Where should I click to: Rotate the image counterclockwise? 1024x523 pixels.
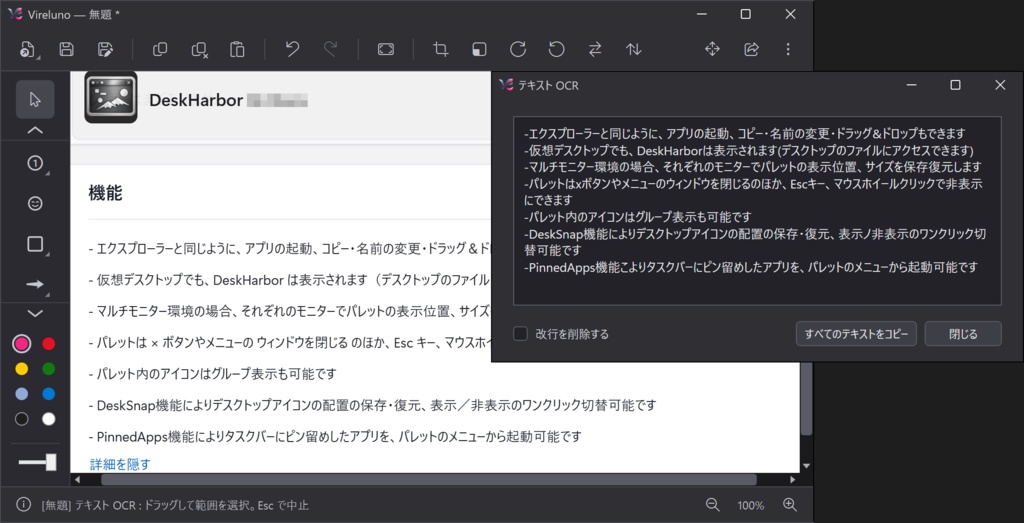[556, 50]
